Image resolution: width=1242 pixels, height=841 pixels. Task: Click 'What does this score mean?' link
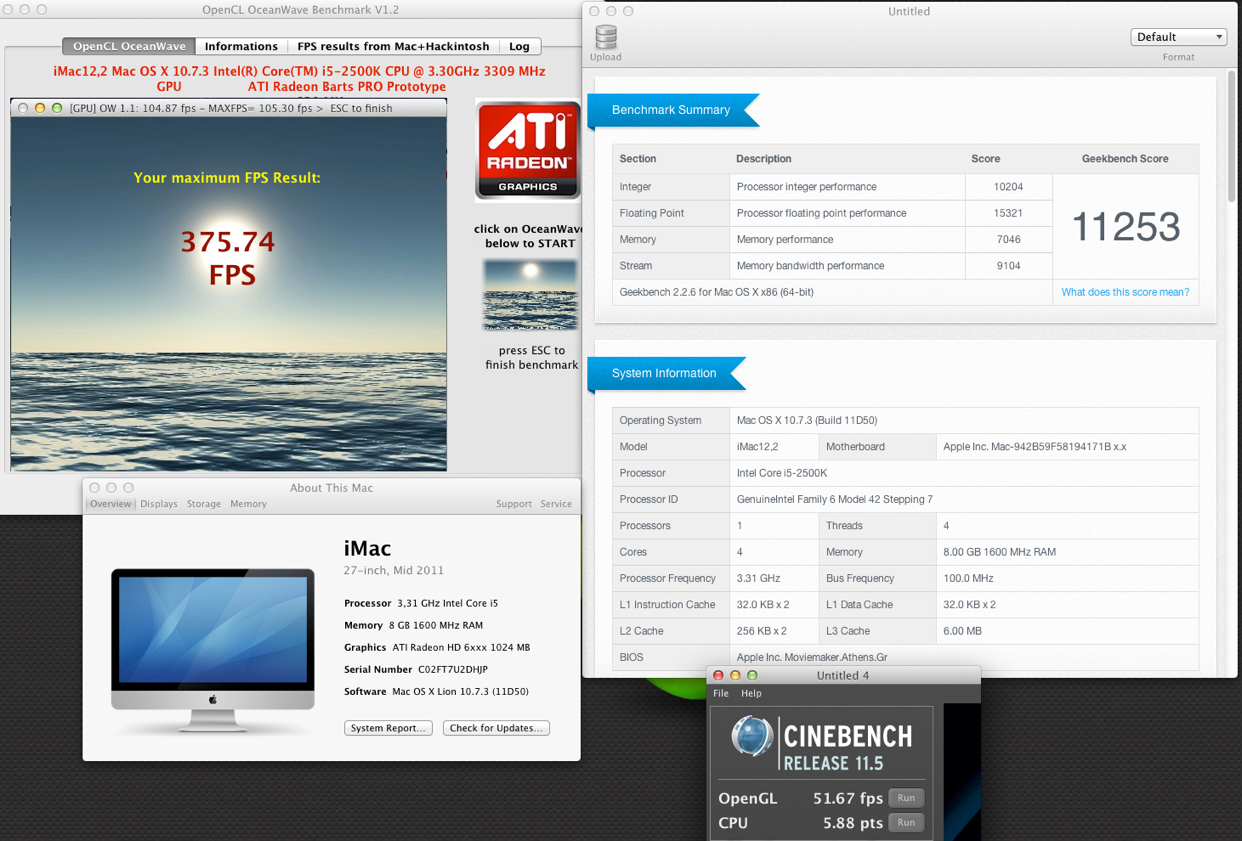pyautogui.click(x=1125, y=292)
